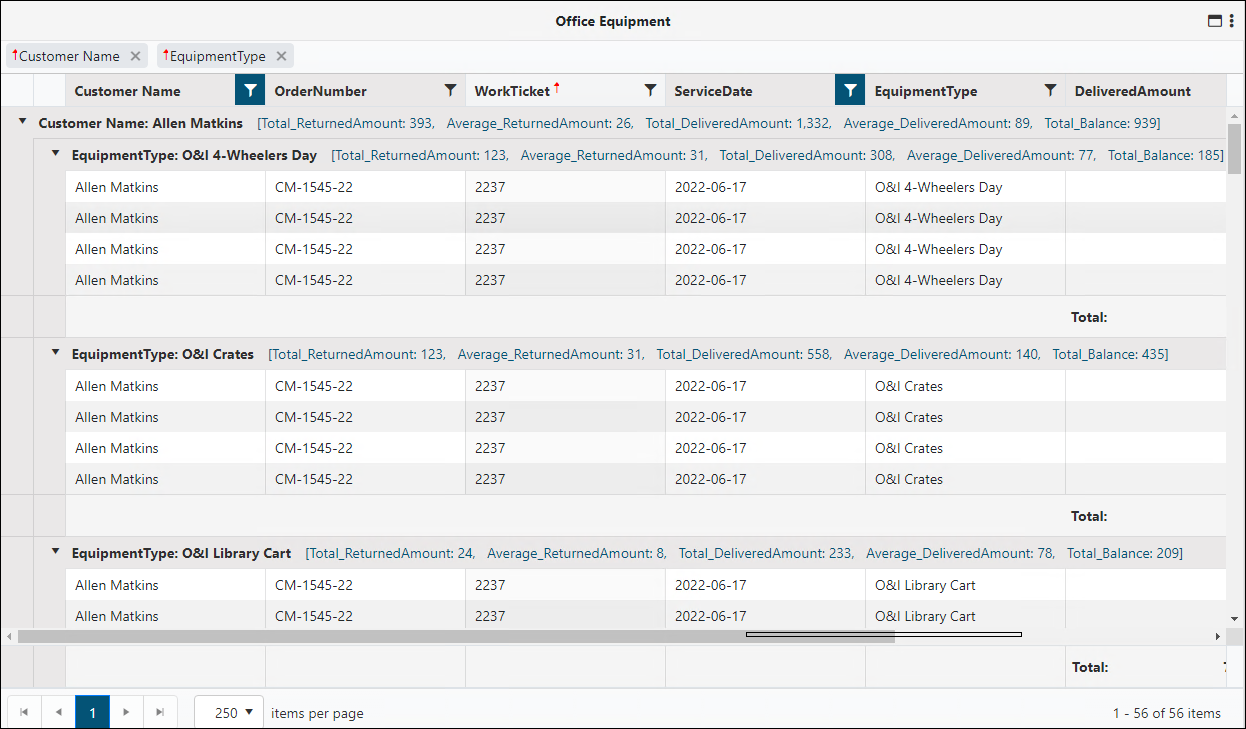Viewport: 1246px width, 729px height.
Task: Select page 1 in the pager
Action: (x=92, y=712)
